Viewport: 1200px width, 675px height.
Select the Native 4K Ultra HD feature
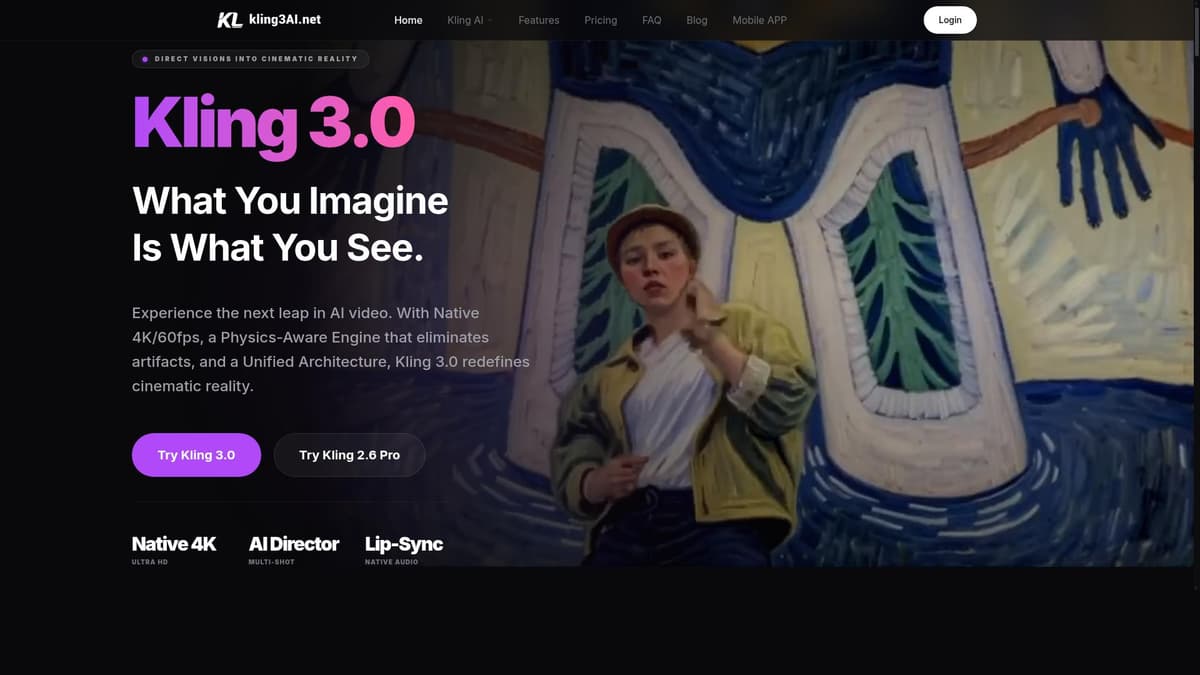[174, 549]
